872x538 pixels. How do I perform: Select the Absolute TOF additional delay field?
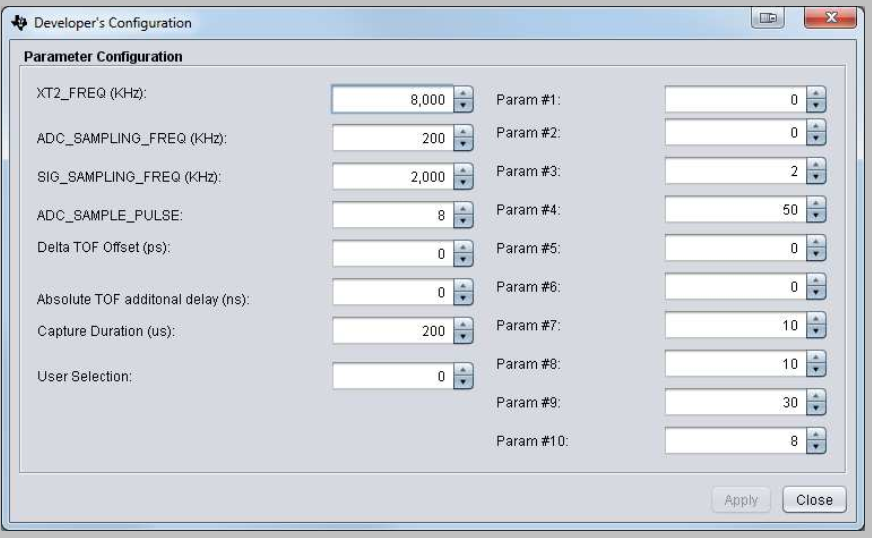point(392,292)
